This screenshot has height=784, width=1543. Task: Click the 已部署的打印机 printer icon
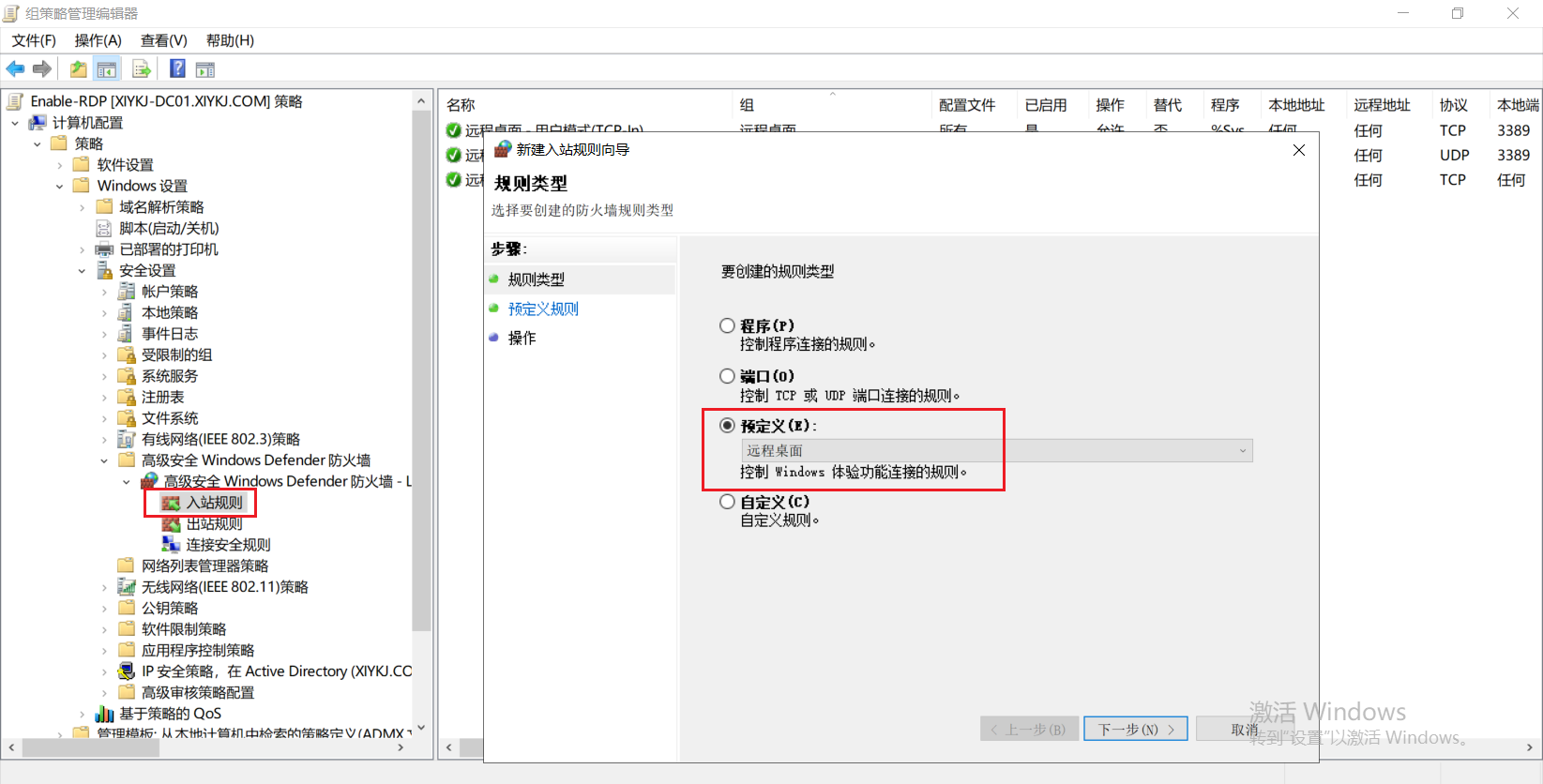pos(104,249)
